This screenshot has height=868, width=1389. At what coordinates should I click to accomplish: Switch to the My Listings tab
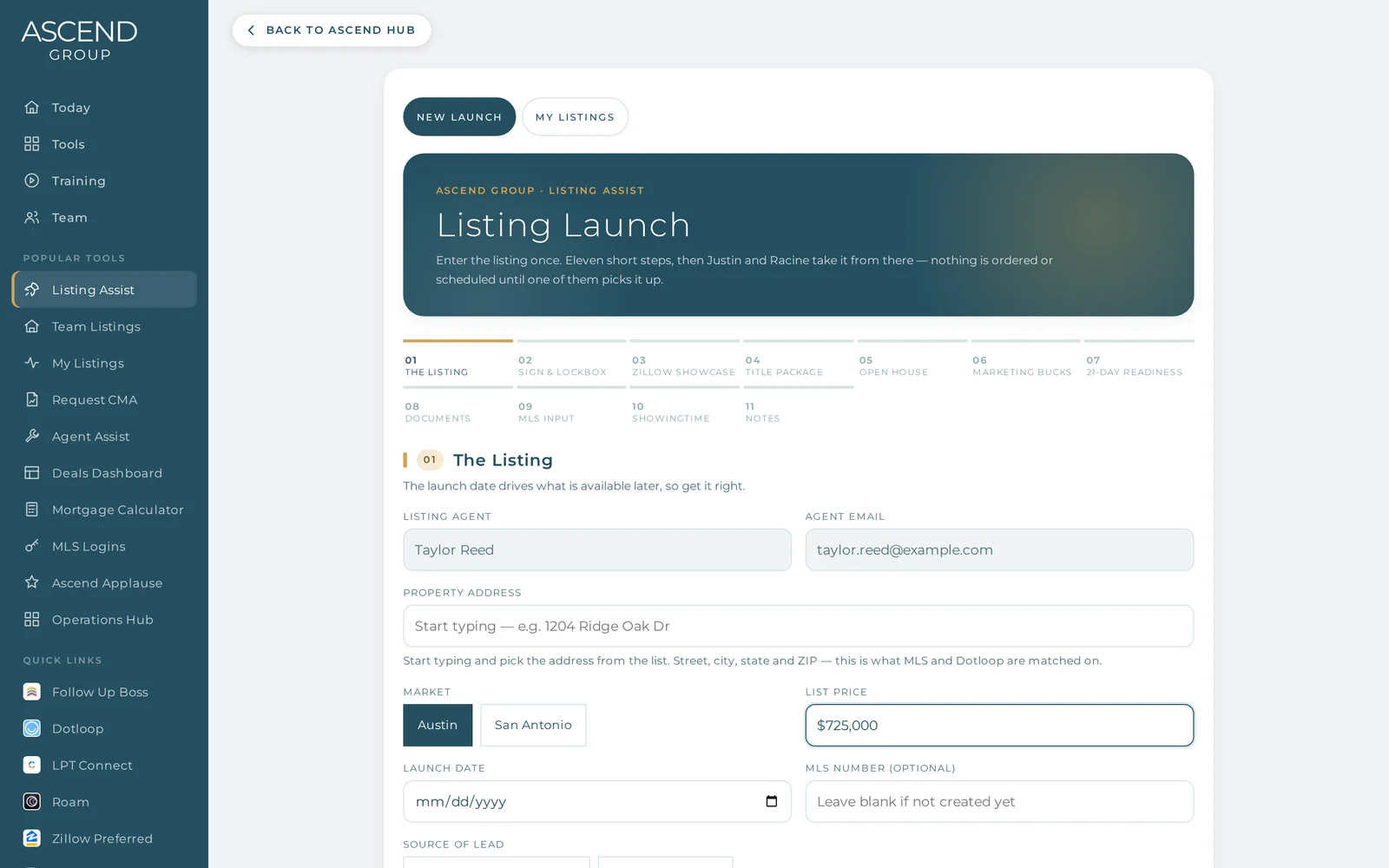point(575,116)
